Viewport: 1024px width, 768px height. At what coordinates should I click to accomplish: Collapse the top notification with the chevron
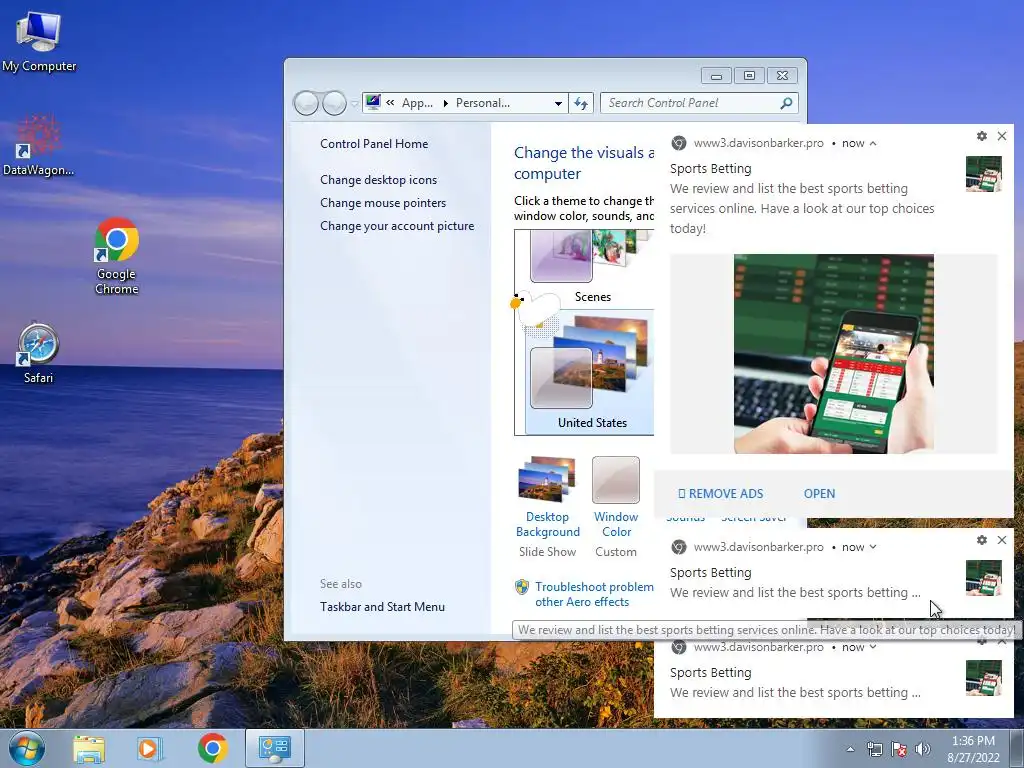[873, 144]
